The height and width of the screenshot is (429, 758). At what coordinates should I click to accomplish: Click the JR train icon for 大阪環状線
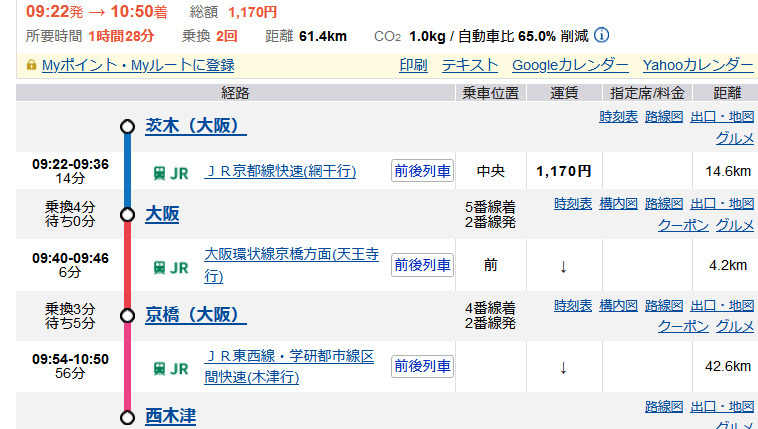159,267
